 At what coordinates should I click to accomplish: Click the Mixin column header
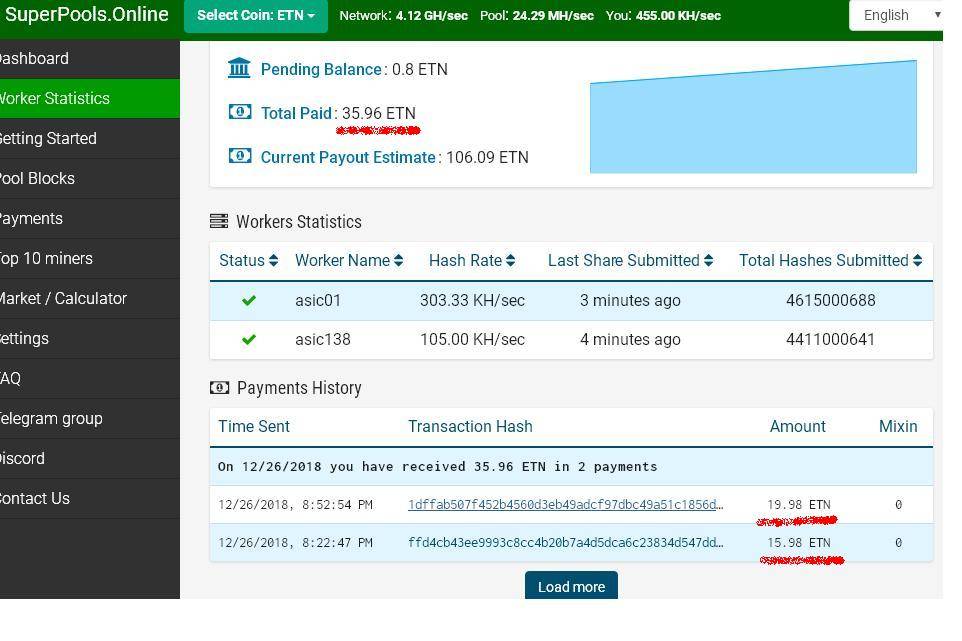click(898, 426)
